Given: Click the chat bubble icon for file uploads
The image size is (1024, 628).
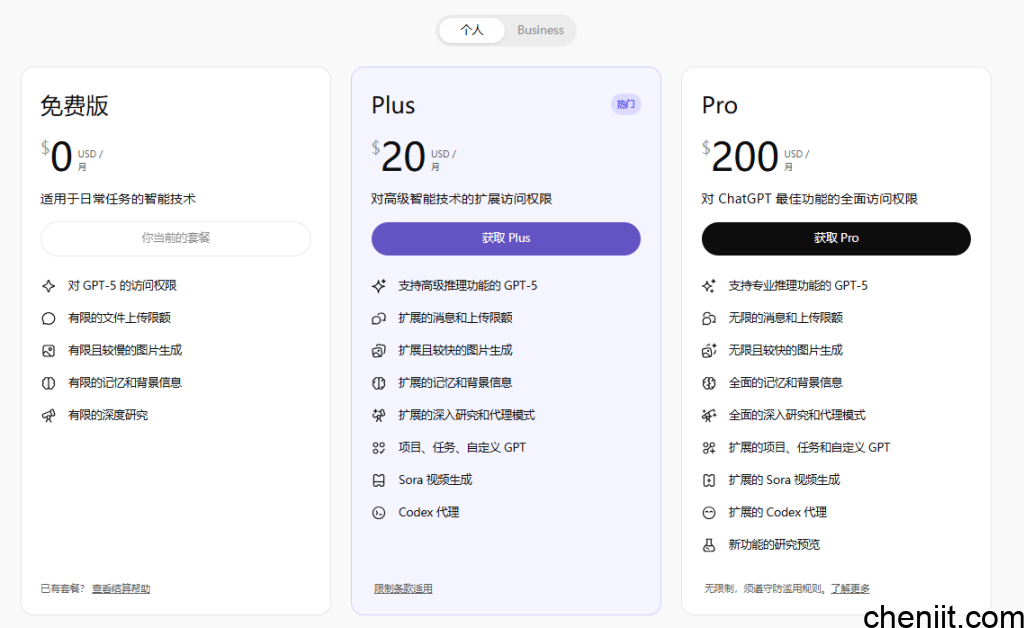Looking at the screenshot, I should pos(48,319).
